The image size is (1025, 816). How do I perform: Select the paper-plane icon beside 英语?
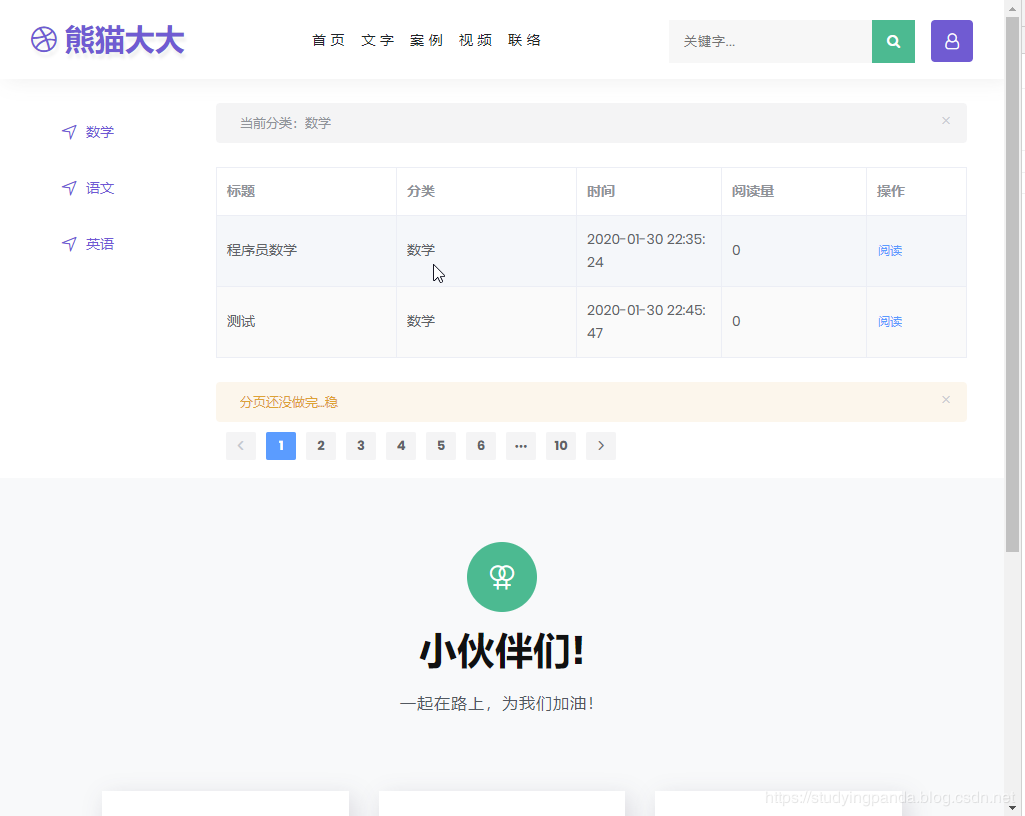[68, 243]
